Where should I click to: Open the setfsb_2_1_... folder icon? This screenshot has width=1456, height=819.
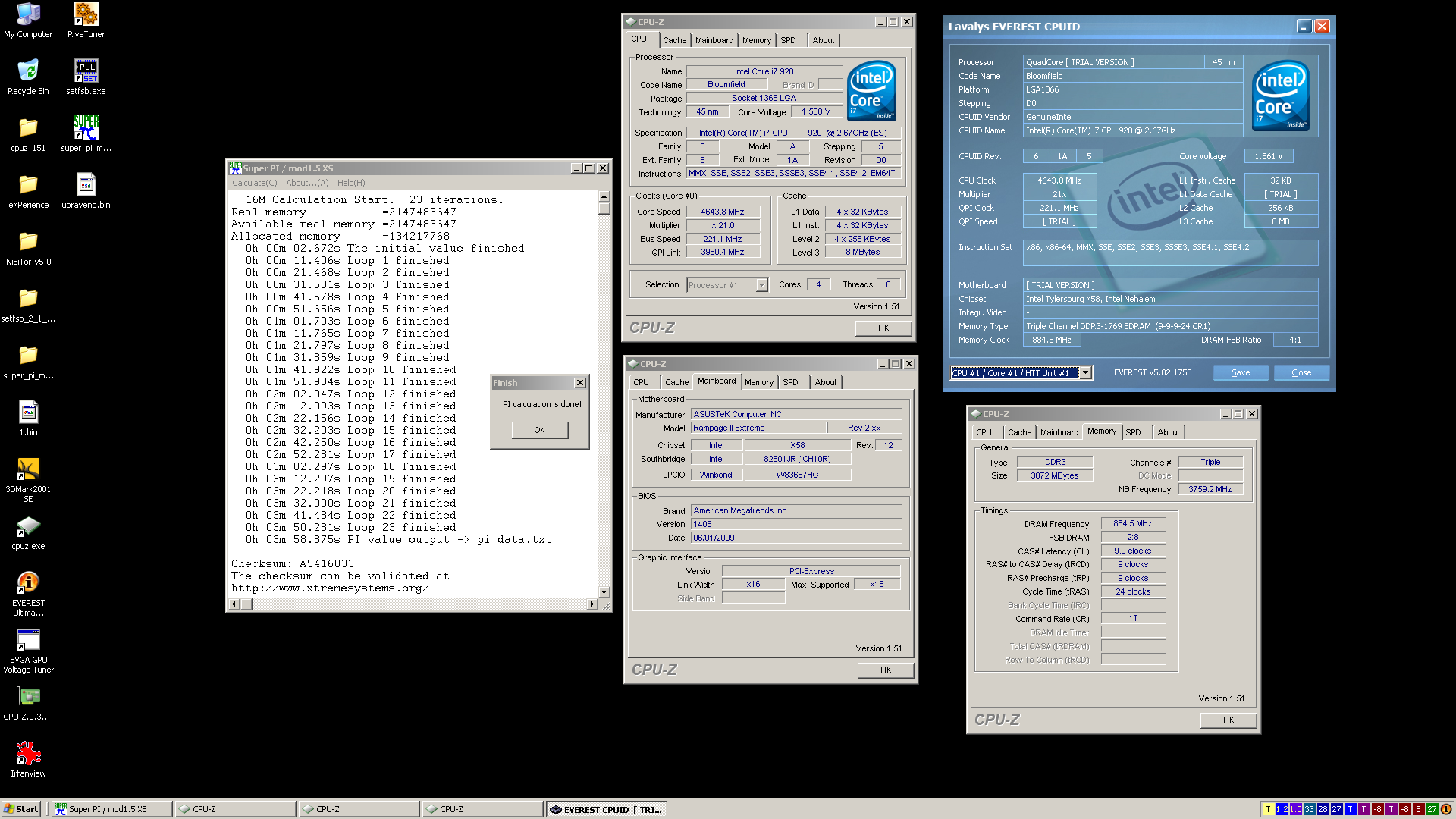(x=28, y=306)
